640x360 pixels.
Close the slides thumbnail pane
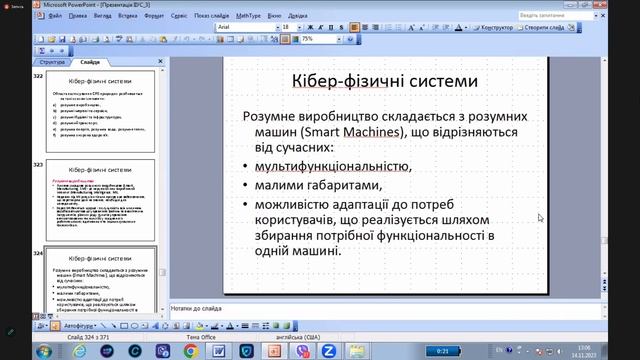160,61
